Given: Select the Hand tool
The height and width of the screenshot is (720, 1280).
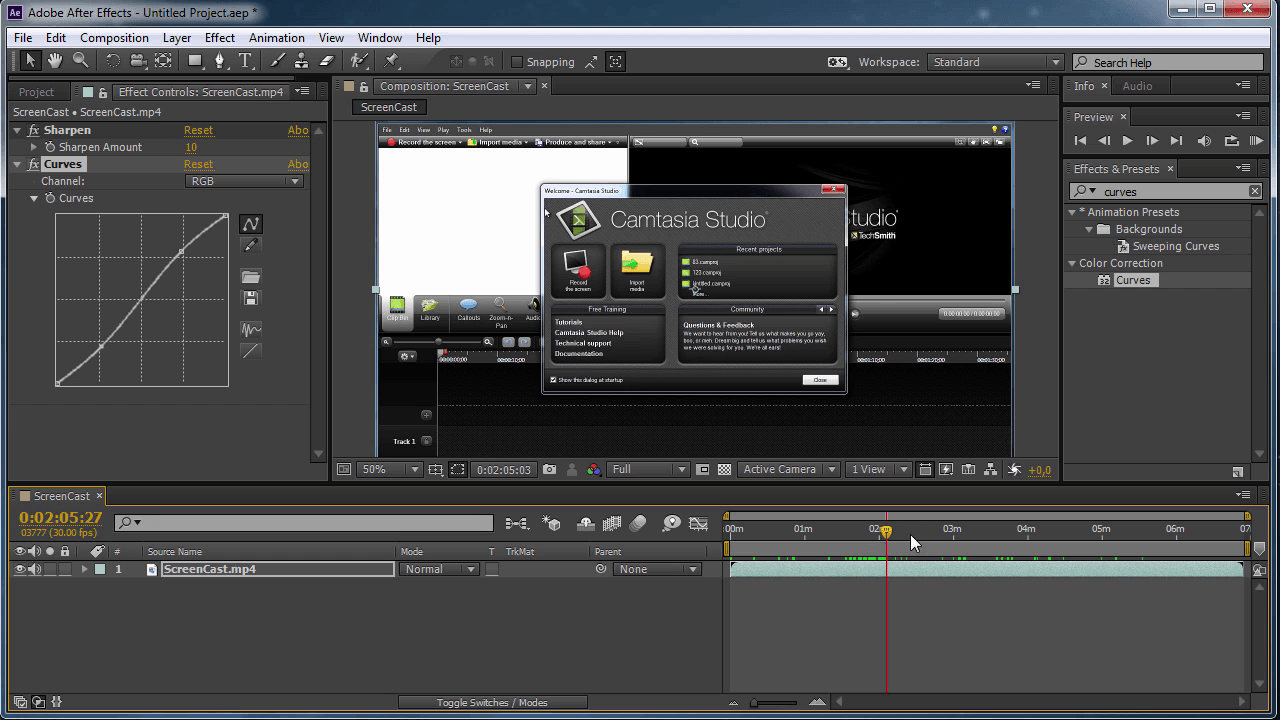Looking at the screenshot, I should (55, 61).
